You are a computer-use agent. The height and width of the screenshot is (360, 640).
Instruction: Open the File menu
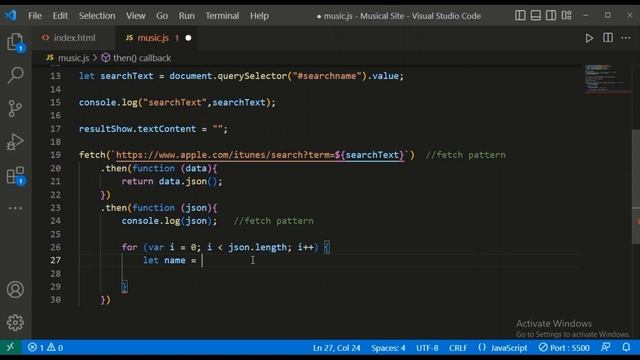click(x=35, y=16)
